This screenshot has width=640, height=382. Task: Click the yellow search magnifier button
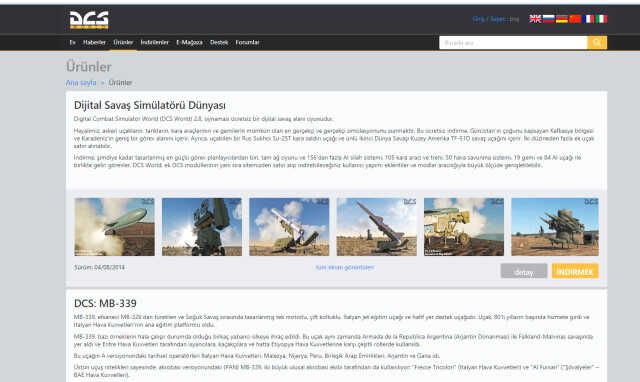pos(597,42)
